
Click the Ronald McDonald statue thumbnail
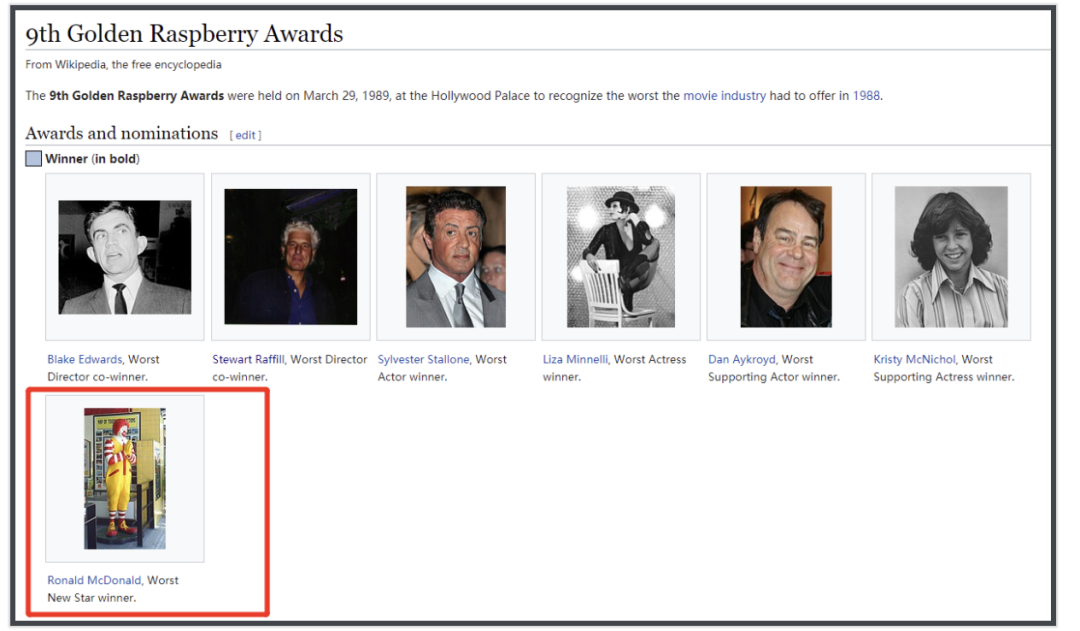pyautogui.click(x=125, y=478)
